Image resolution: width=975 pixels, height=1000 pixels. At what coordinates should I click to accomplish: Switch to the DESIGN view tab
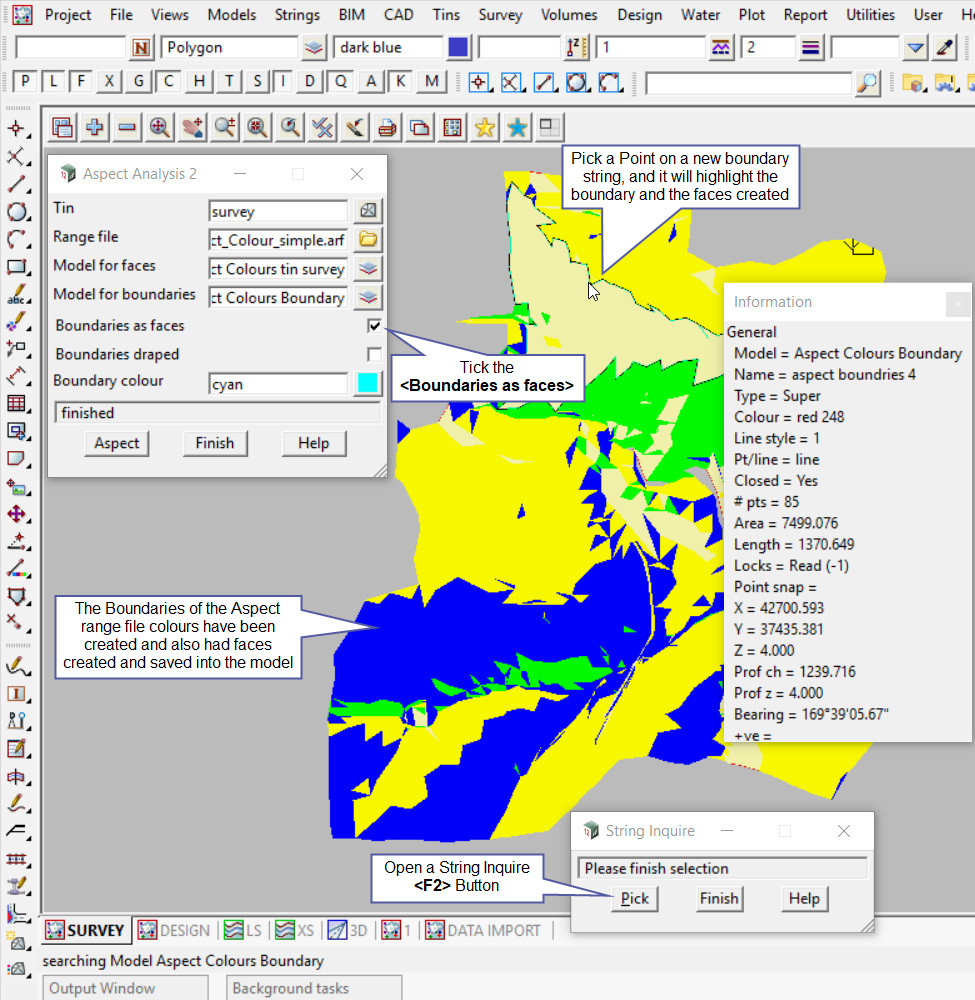[176, 931]
